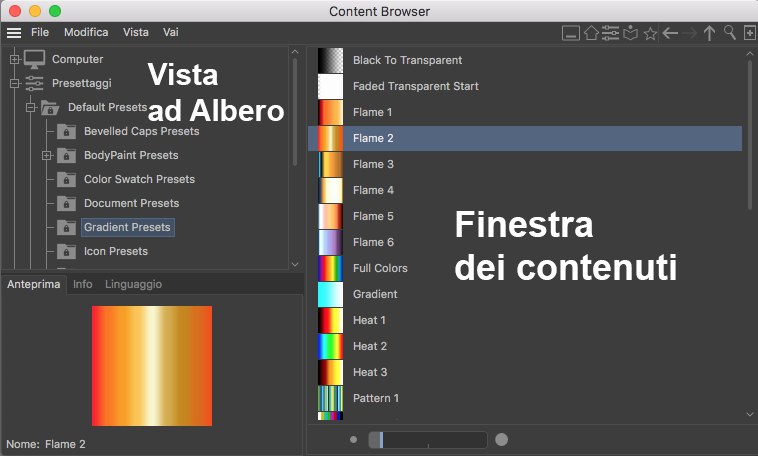Go to the home location icon

(591, 33)
